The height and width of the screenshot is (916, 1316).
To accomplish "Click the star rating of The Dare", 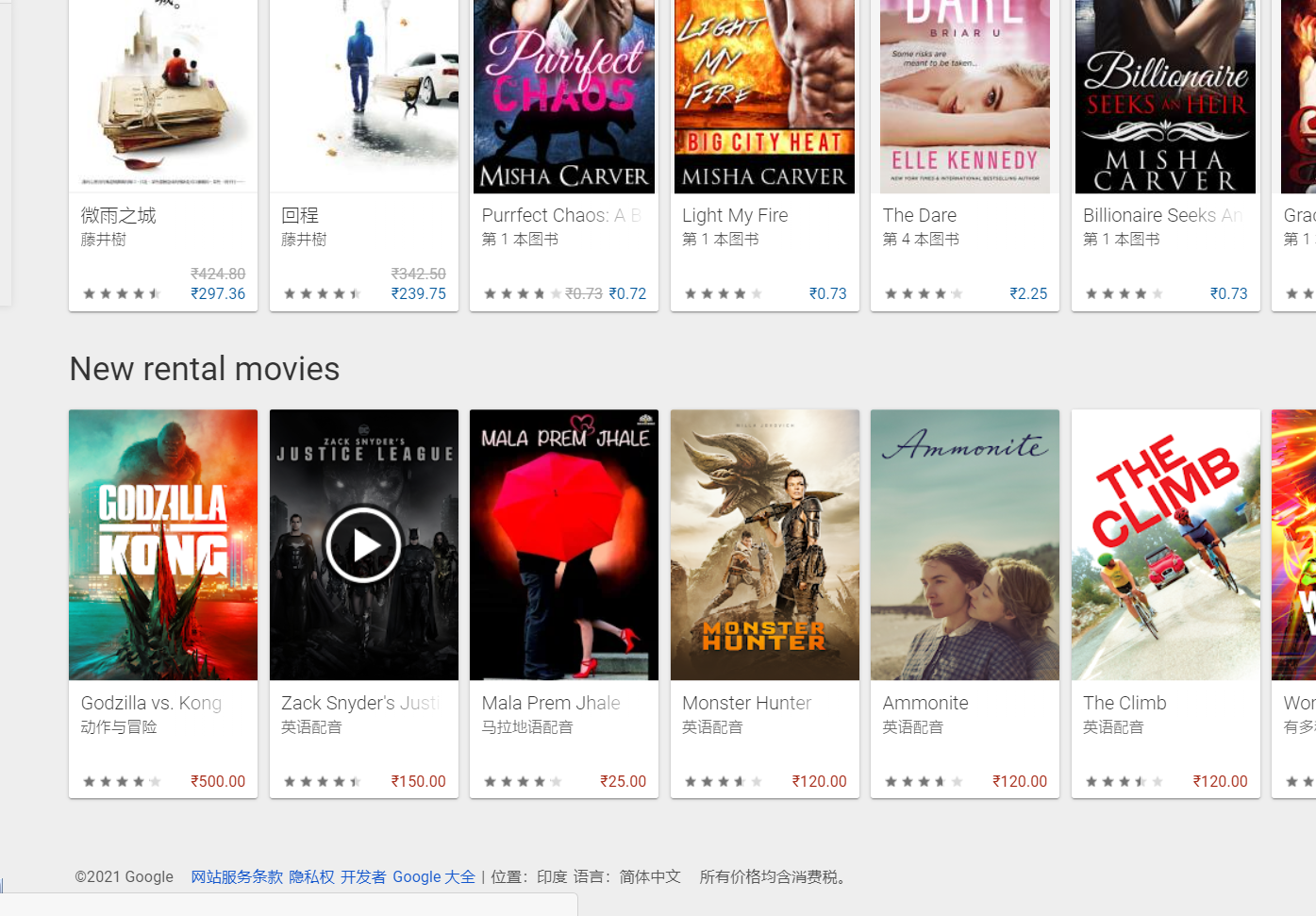I will coord(924,293).
